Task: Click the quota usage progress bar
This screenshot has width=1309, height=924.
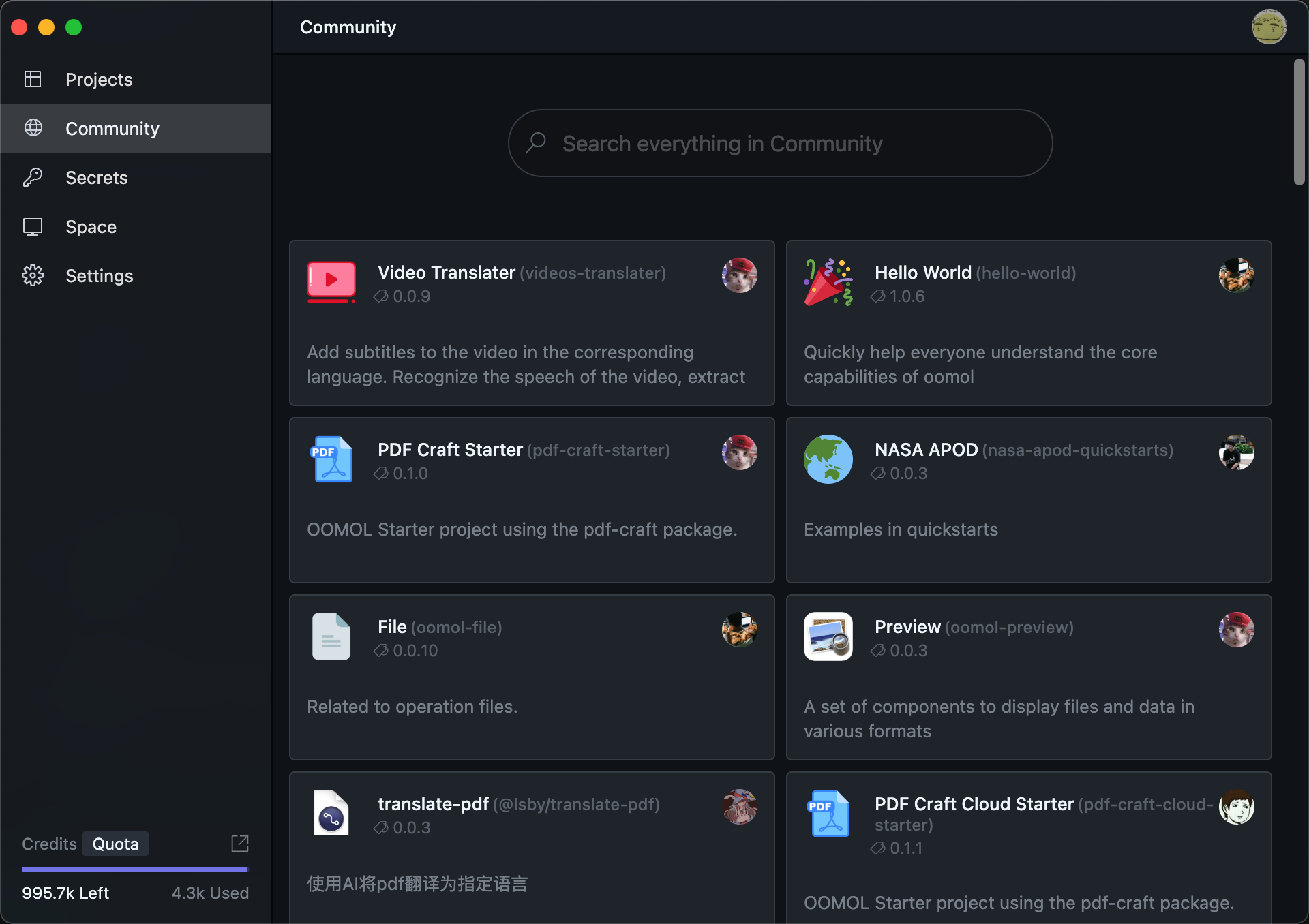Action: pyautogui.click(x=135, y=869)
